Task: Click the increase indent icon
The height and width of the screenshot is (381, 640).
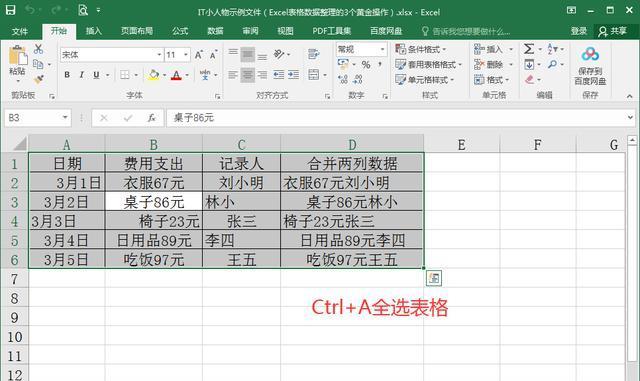Action: (x=293, y=75)
